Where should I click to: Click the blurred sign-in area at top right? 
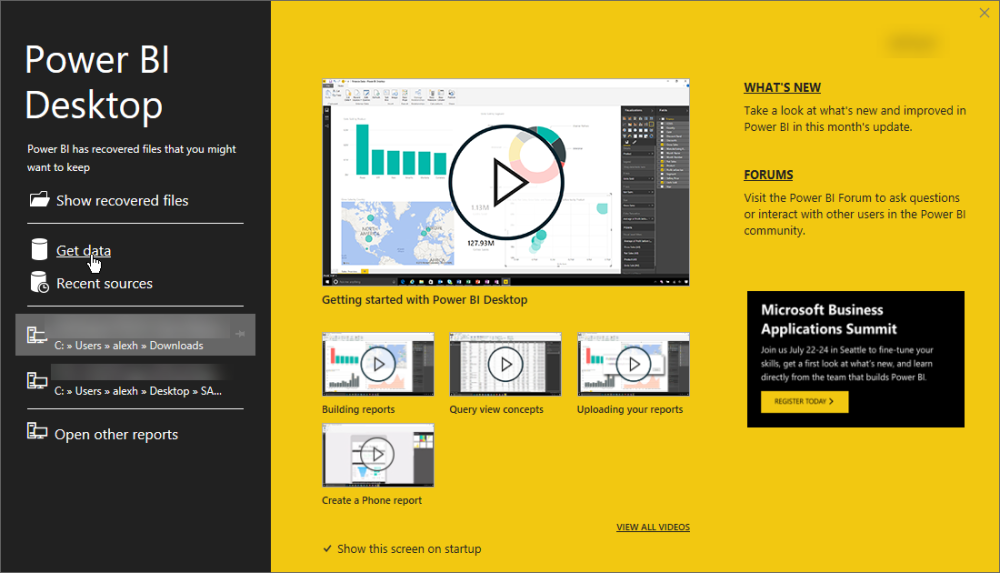[x=914, y=43]
